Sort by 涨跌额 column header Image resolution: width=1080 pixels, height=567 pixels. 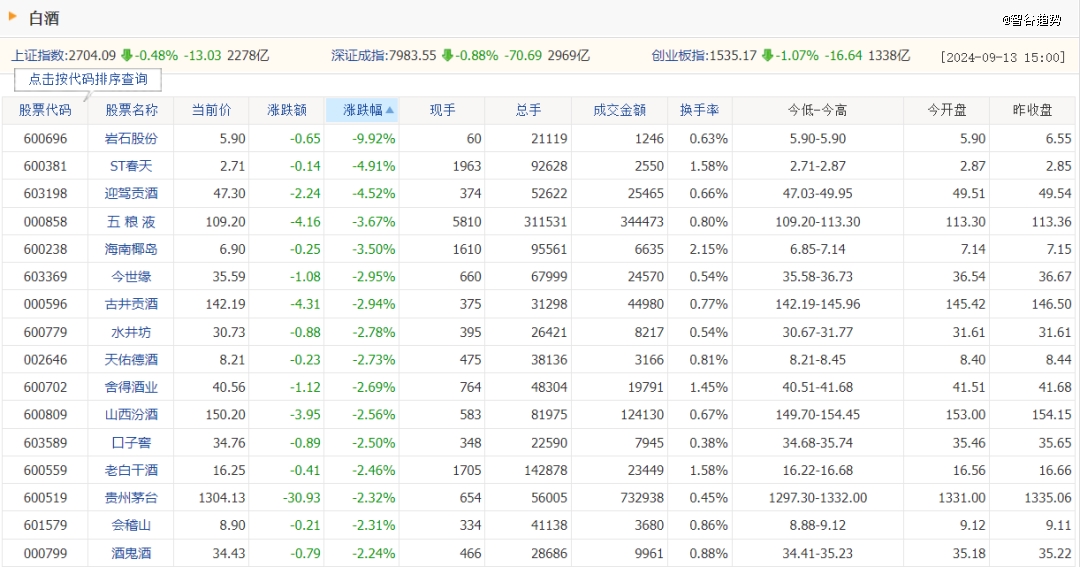coord(287,110)
